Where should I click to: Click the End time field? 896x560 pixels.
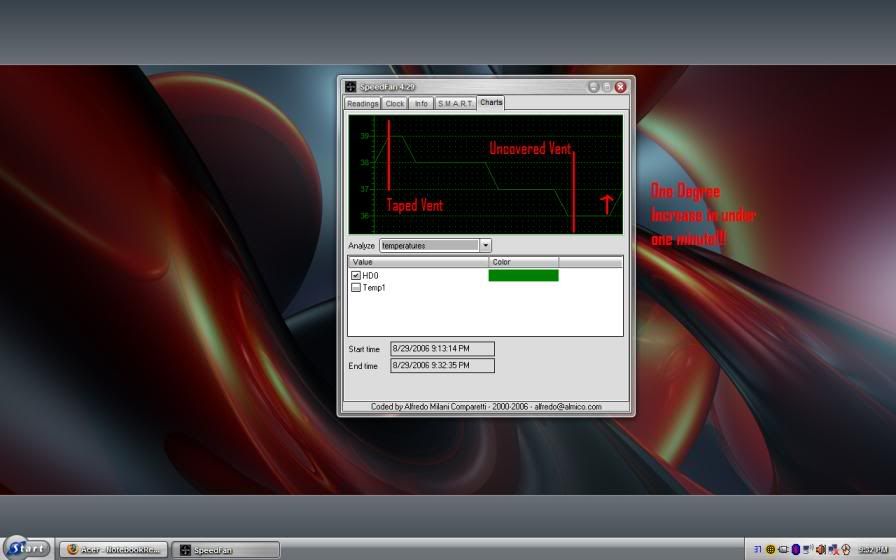tap(442, 365)
